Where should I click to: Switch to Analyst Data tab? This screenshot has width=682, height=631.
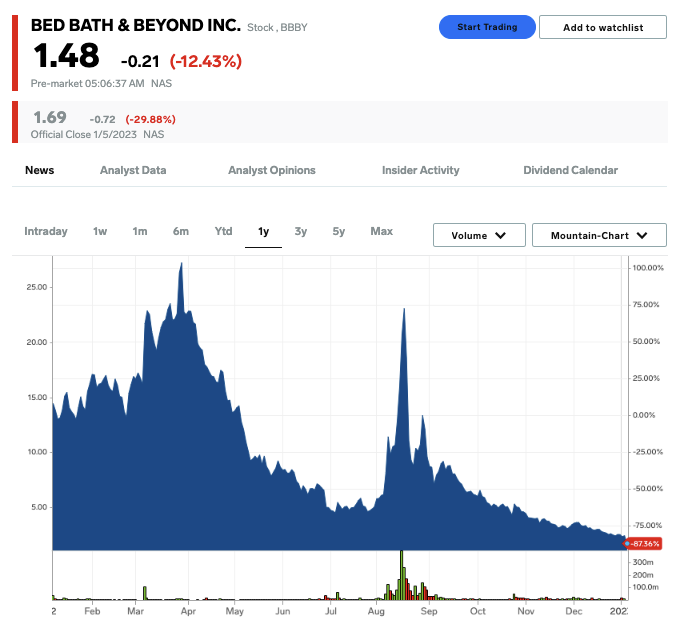133,170
